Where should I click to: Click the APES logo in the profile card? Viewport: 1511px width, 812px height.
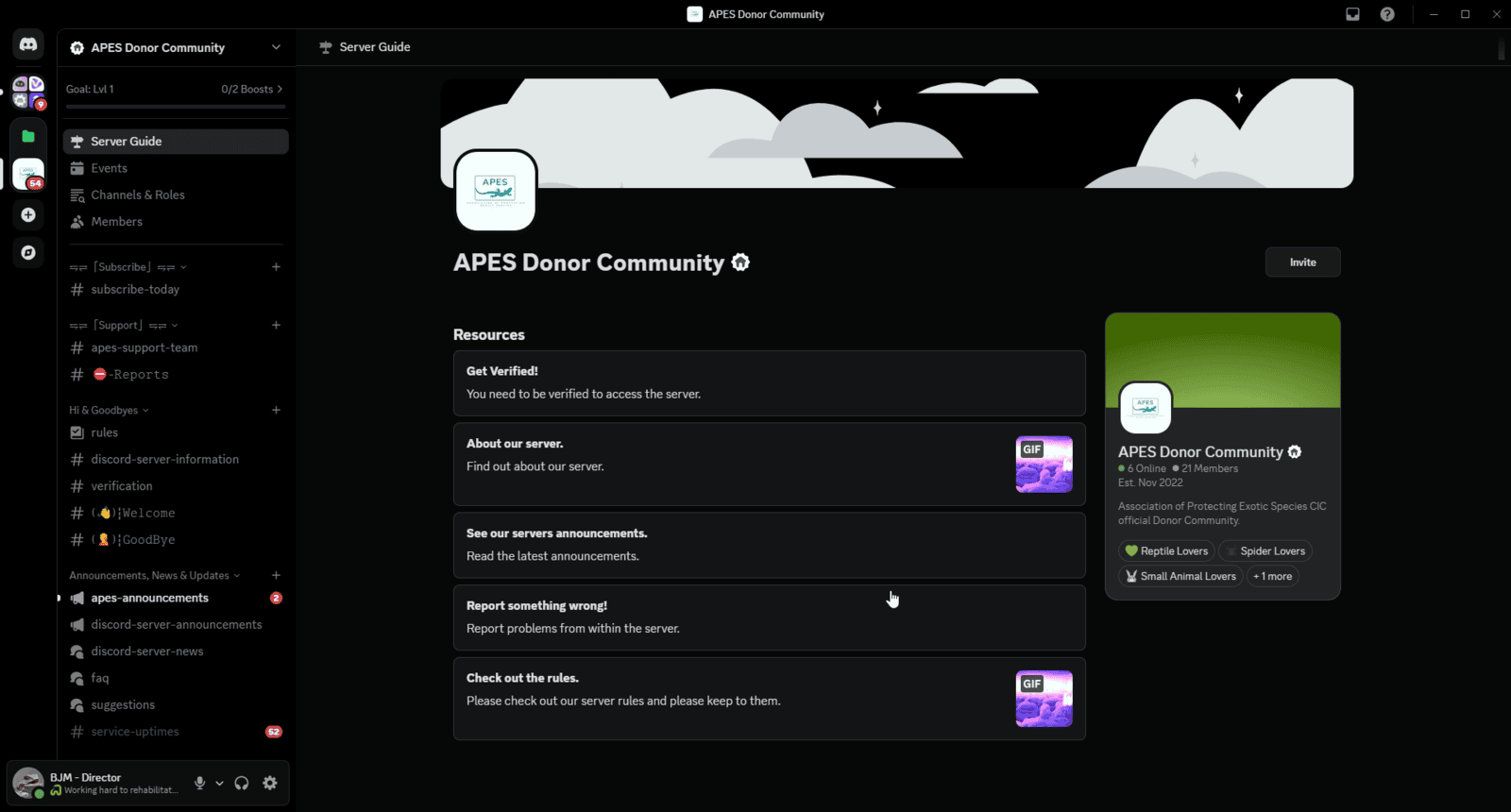(1146, 408)
